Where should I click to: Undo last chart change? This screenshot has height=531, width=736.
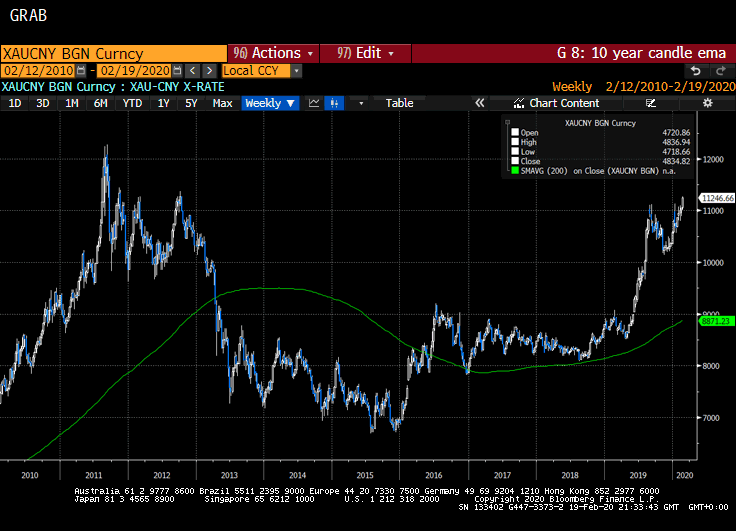tap(696, 71)
